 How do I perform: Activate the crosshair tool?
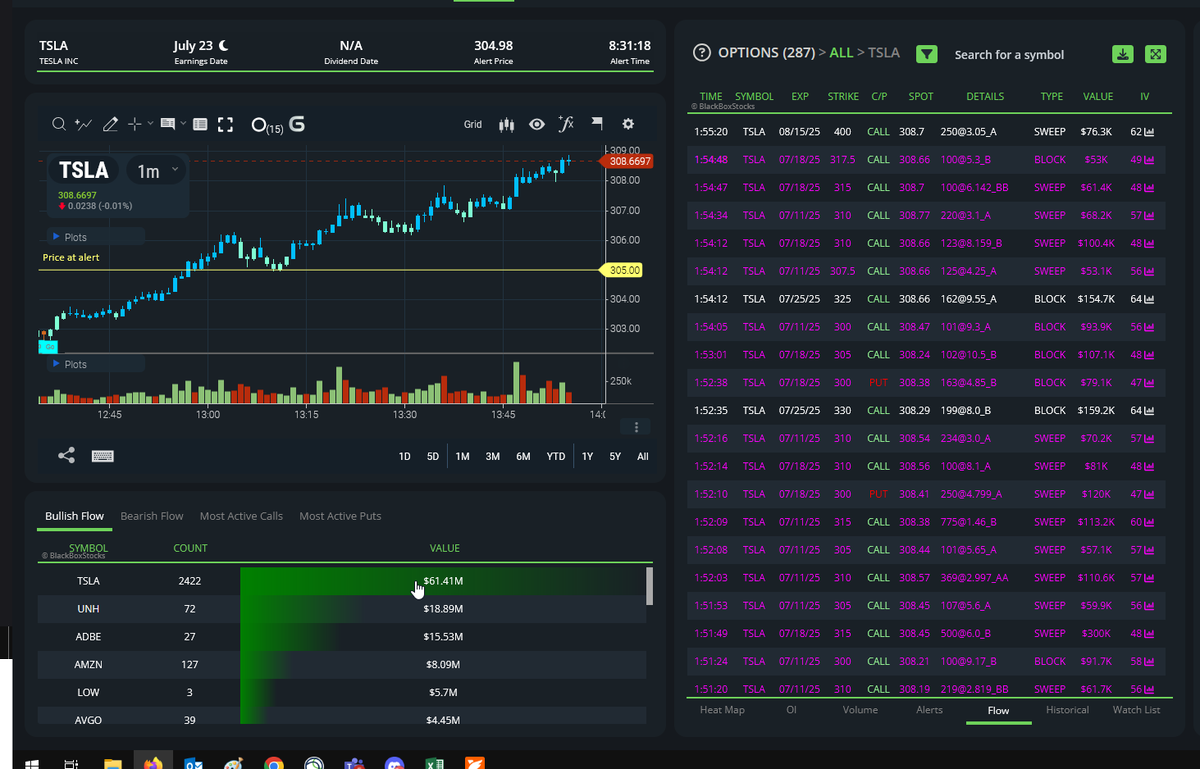(x=135, y=124)
